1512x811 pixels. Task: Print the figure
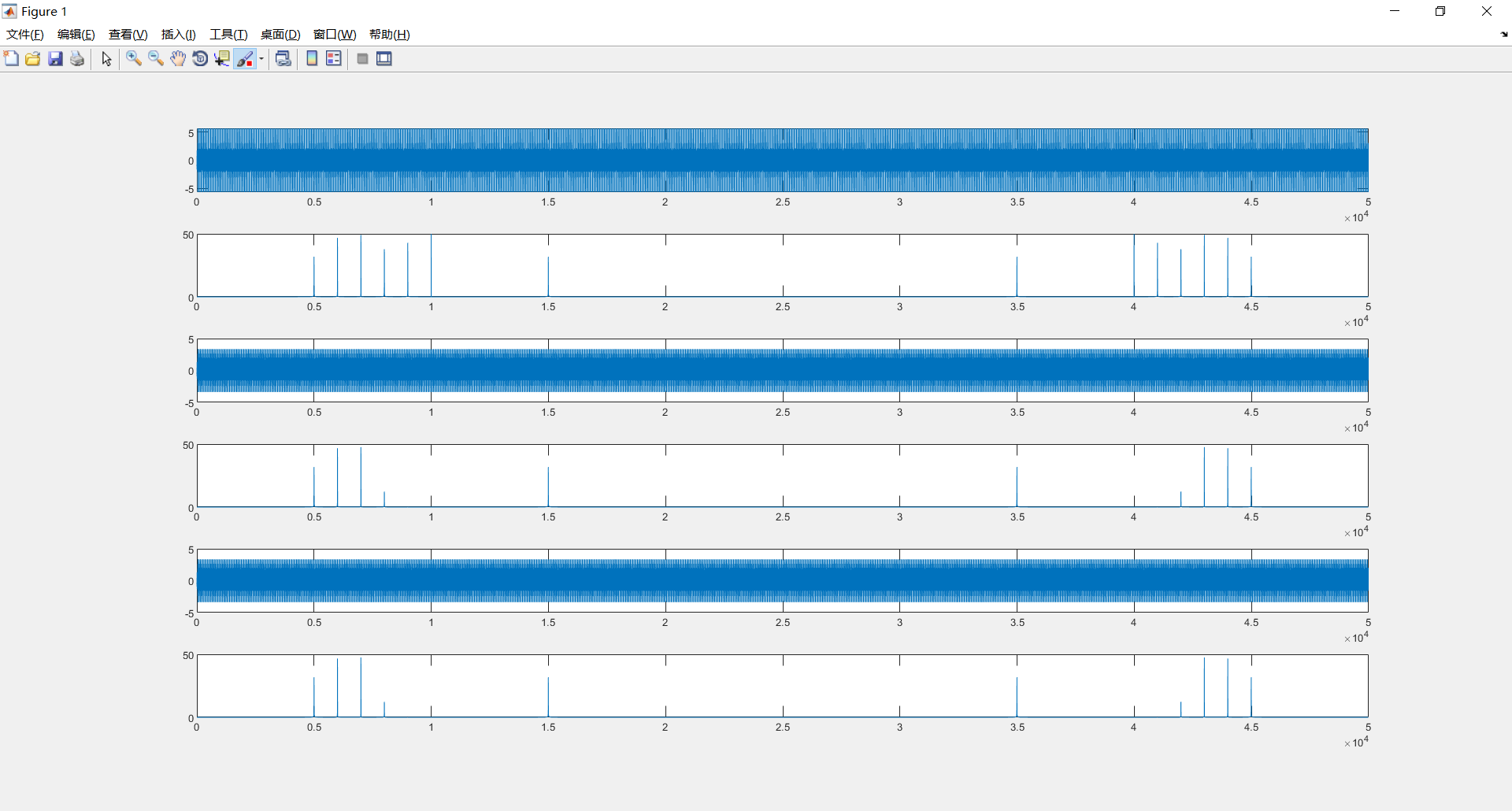(76, 58)
